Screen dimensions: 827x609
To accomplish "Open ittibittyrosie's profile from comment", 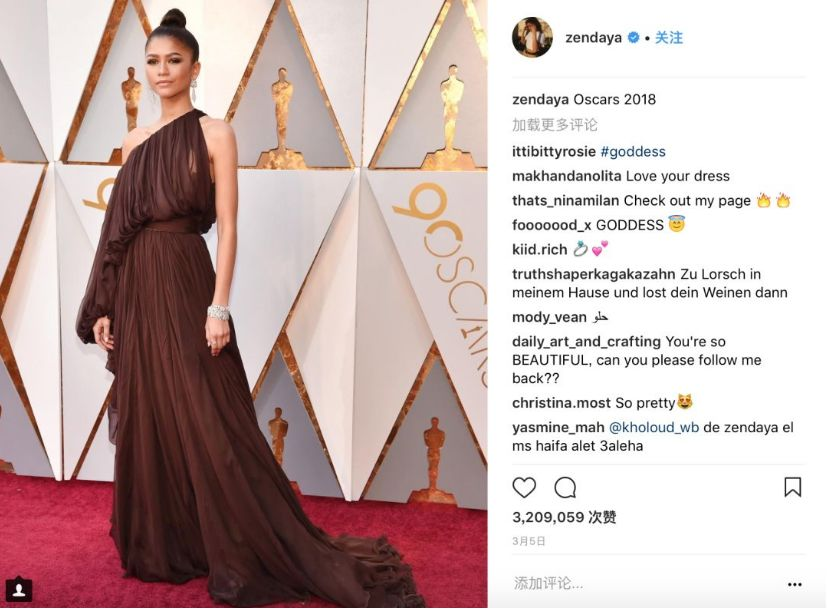I will point(554,152).
